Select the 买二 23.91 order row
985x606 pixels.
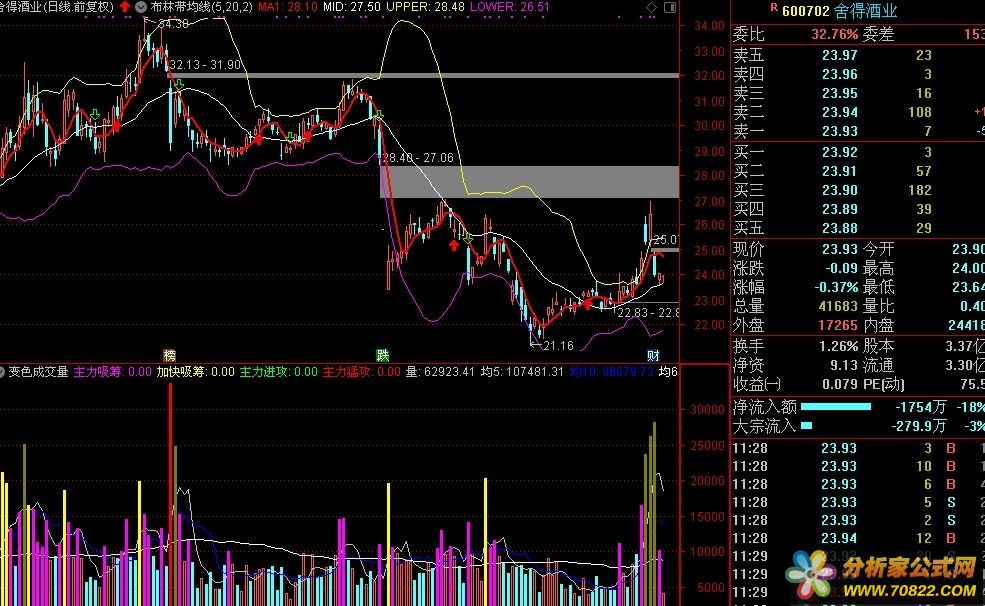(x=858, y=171)
